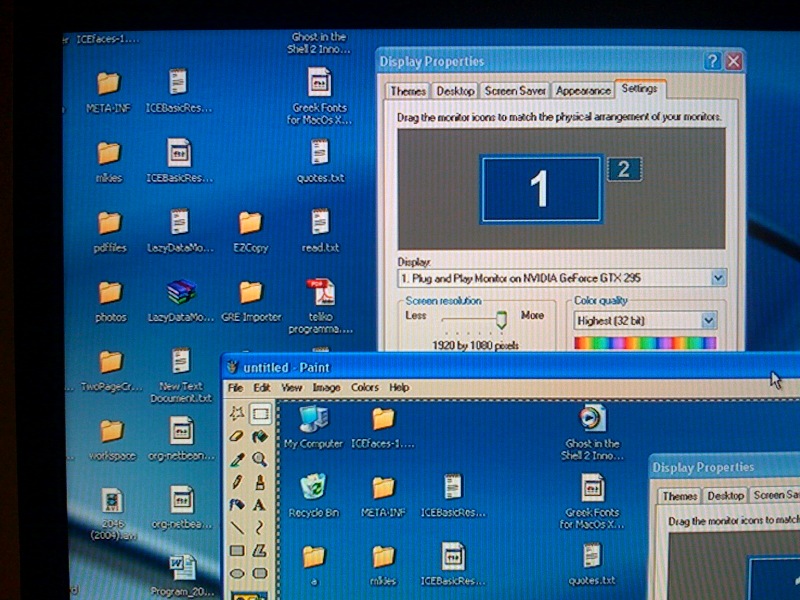This screenshot has width=800, height=600.
Task: Click the 'Less' label beside the resolution slider
Action: click(416, 315)
